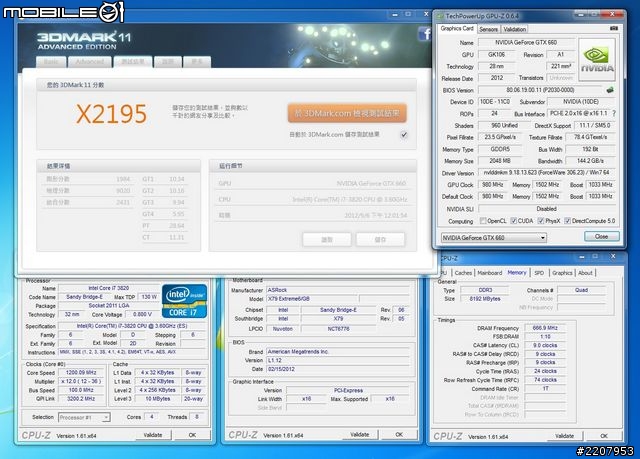Toggle the PhysX checkbox in GPU-Z
The height and width of the screenshot is (459, 640).
point(541,221)
